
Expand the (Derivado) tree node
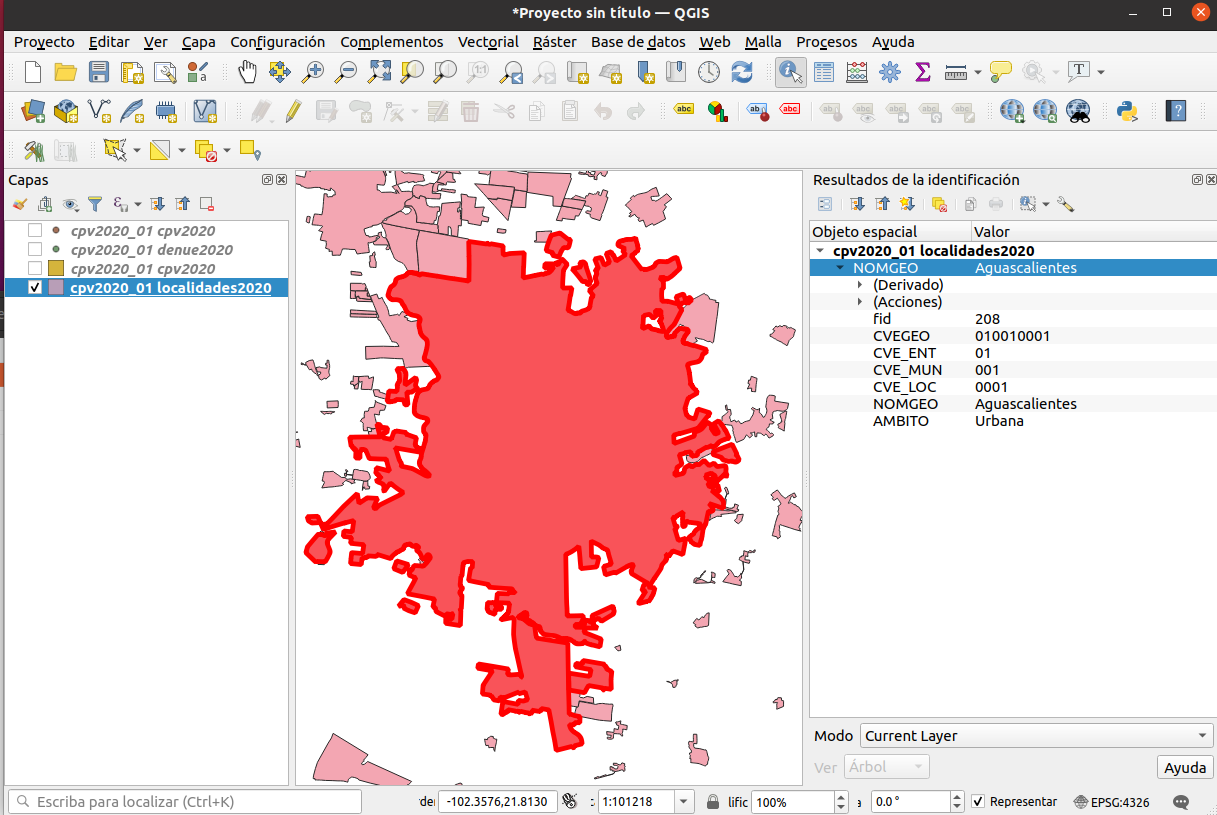point(860,285)
